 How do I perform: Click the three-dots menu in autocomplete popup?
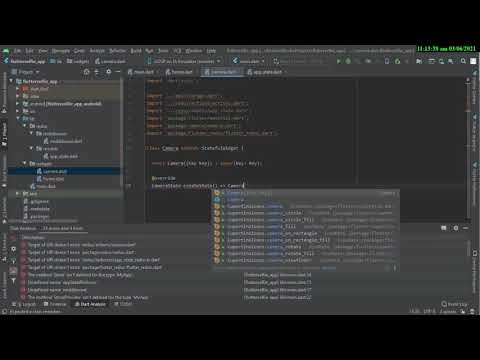click(395, 267)
